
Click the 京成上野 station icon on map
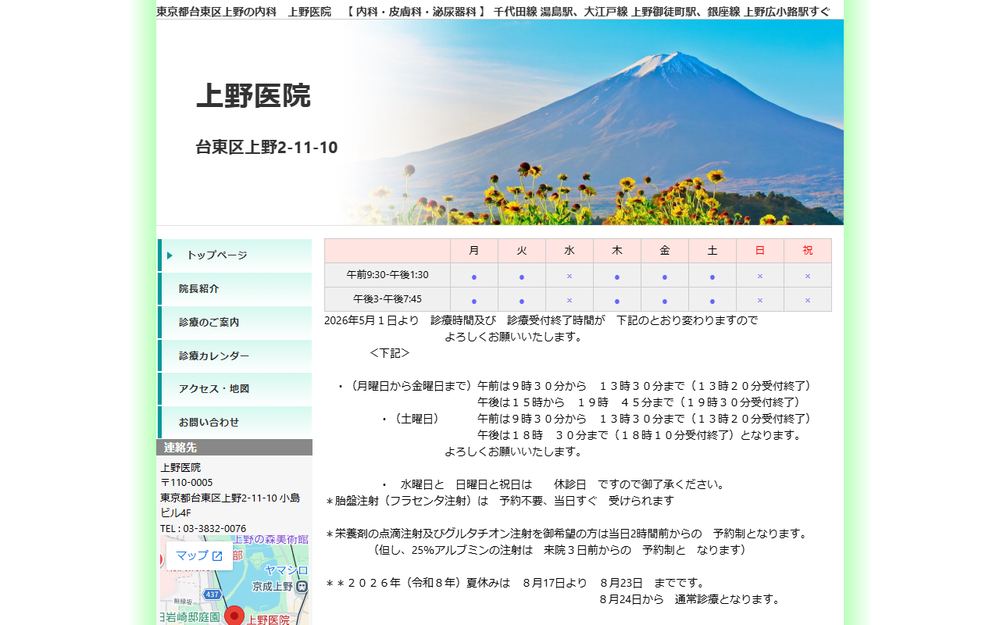302,586
